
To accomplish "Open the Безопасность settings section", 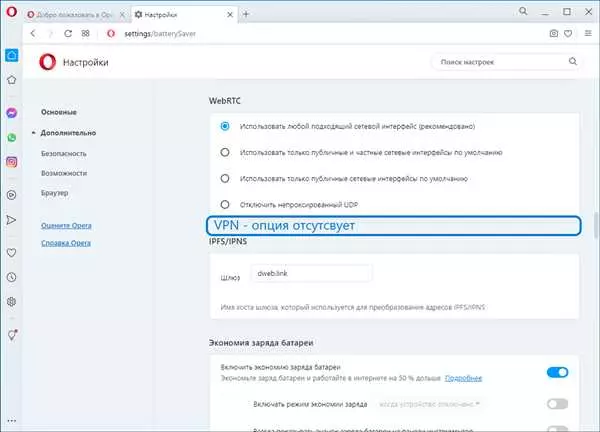I will (64, 153).
